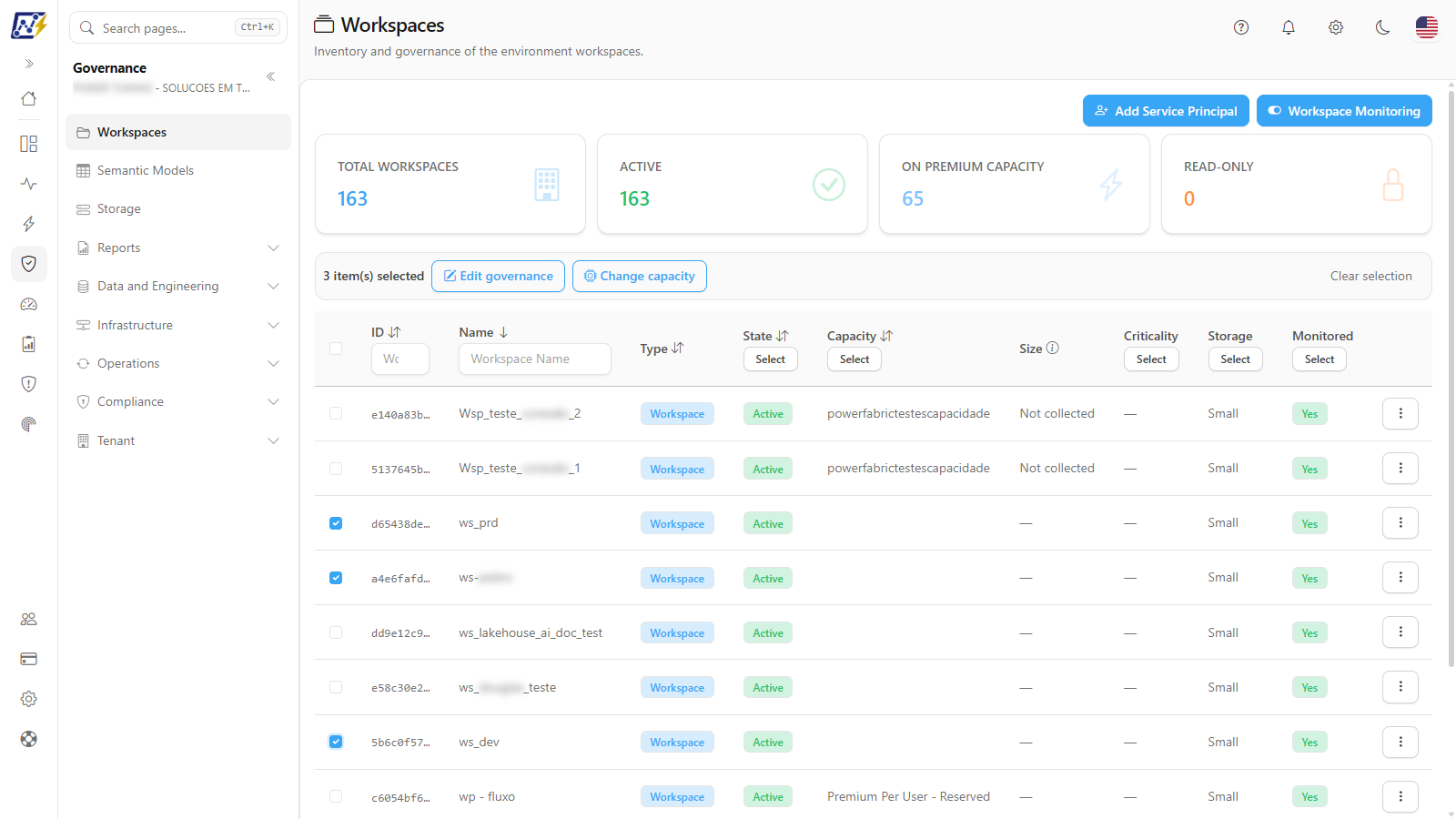
Task: Open the Capacity filter Select dropdown
Action: click(854, 359)
